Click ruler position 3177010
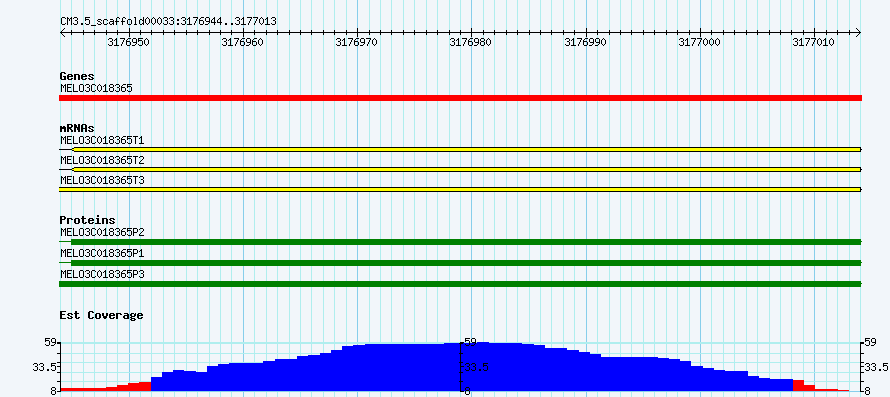The width and height of the screenshot is (890, 397). click(x=813, y=42)
